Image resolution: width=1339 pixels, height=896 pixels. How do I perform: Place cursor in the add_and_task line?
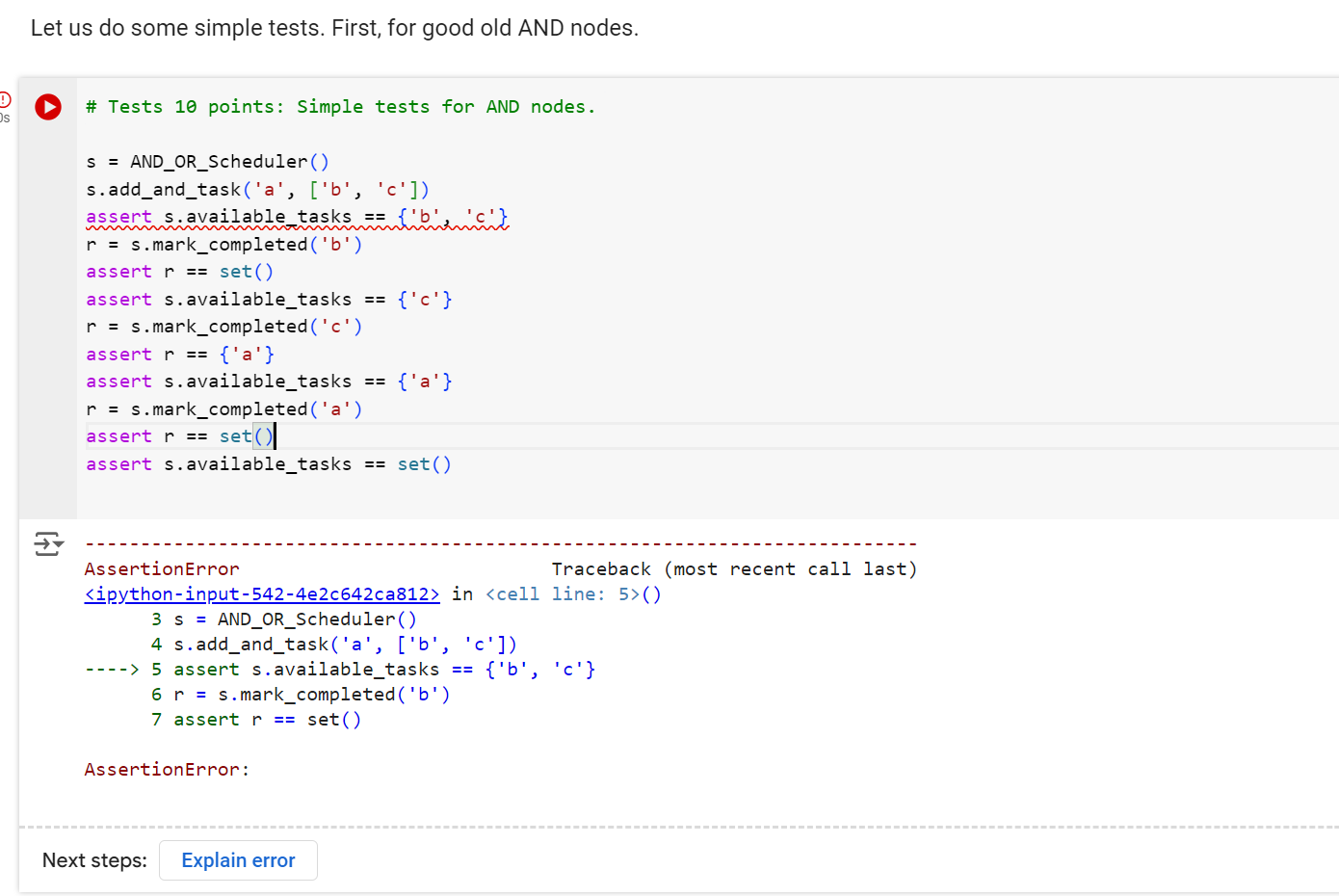[x=257, y=189]
